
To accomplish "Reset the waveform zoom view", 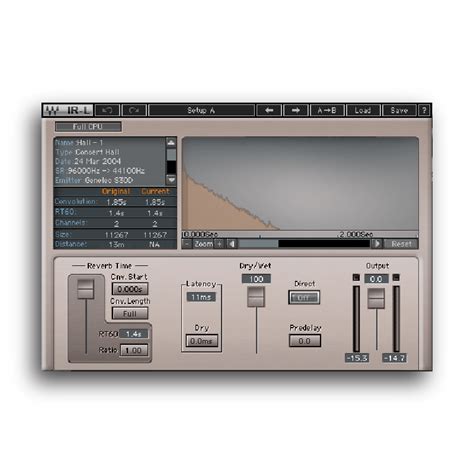I will tap(401, 244).
